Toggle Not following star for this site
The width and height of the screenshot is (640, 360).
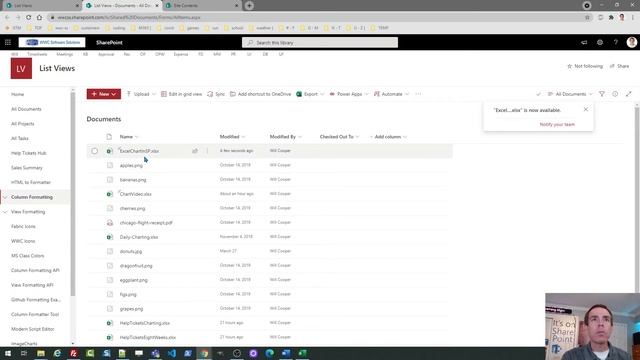point(585,66)
